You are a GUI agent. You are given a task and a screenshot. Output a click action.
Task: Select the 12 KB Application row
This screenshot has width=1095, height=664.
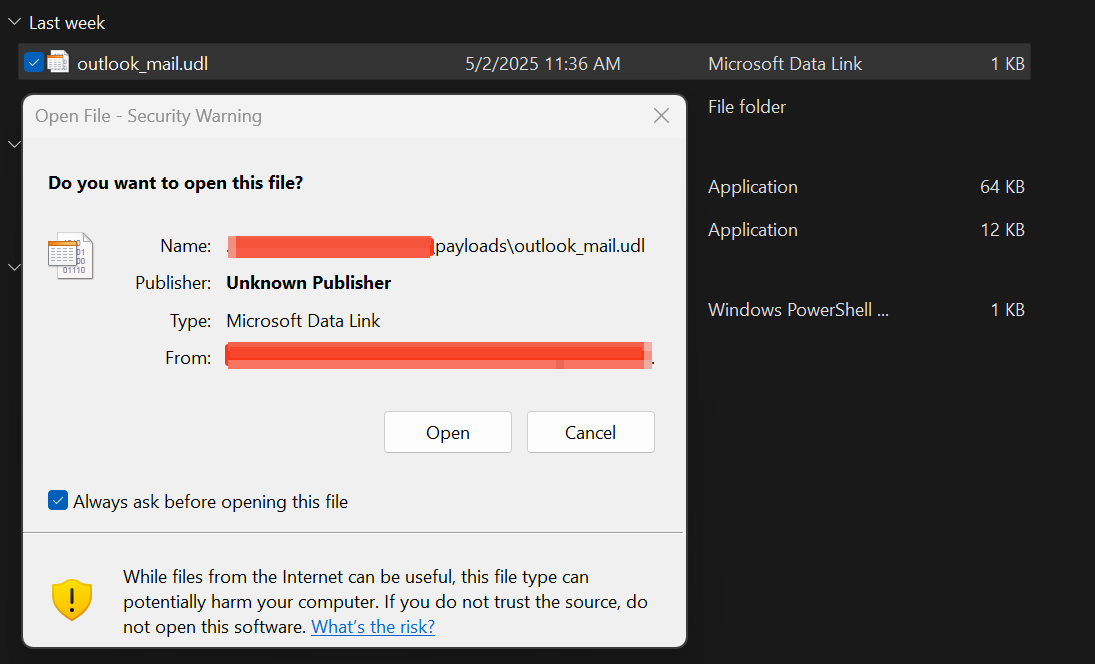tap(866, 230)
